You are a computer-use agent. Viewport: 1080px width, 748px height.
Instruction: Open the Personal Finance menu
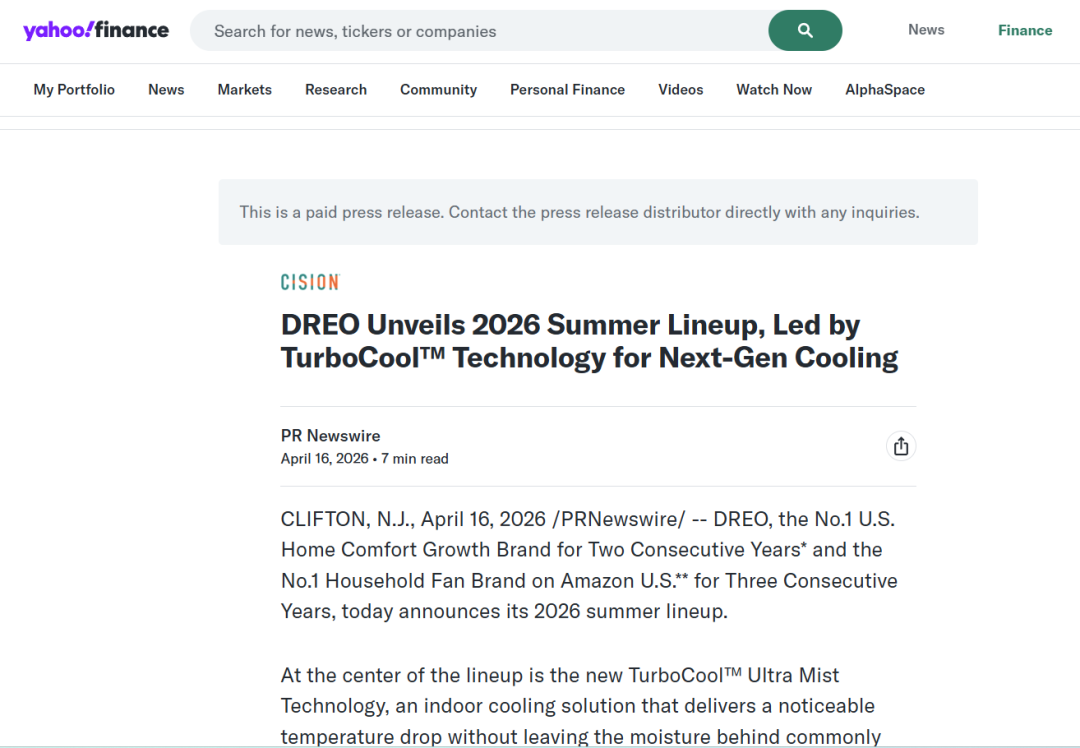[x=568, y=90]
